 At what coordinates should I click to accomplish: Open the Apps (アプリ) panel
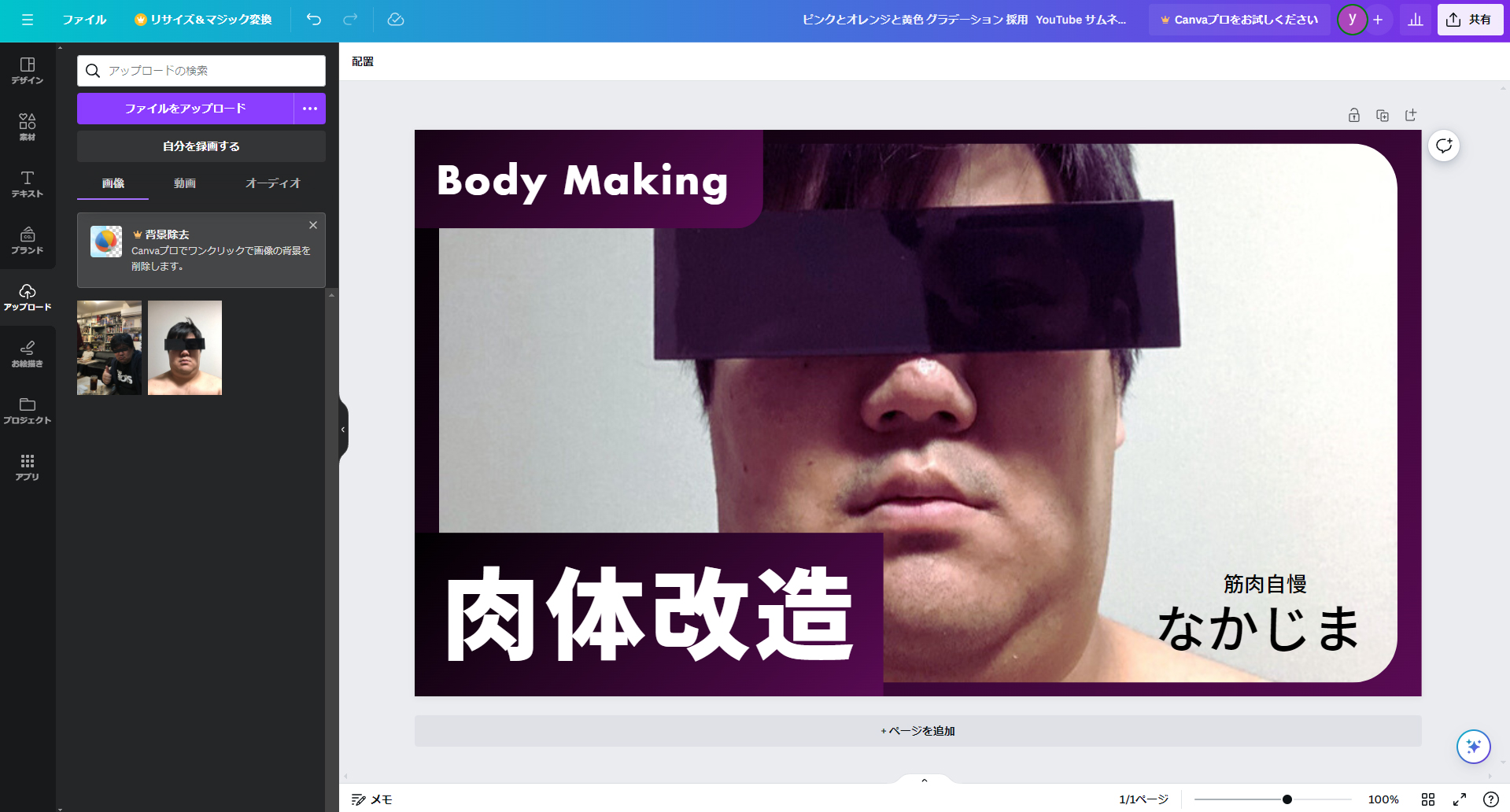click(x=28, y=467)
